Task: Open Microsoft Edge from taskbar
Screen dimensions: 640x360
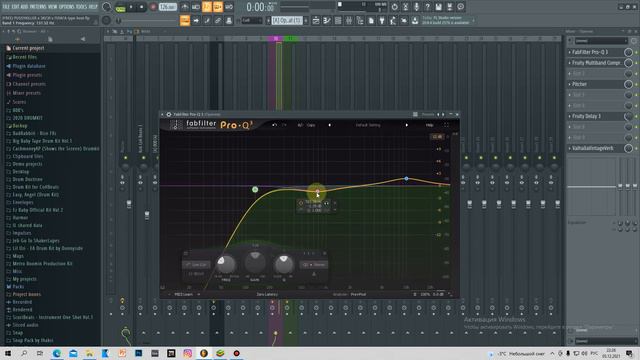Action: pyautogui.click(x=57, y=353)
